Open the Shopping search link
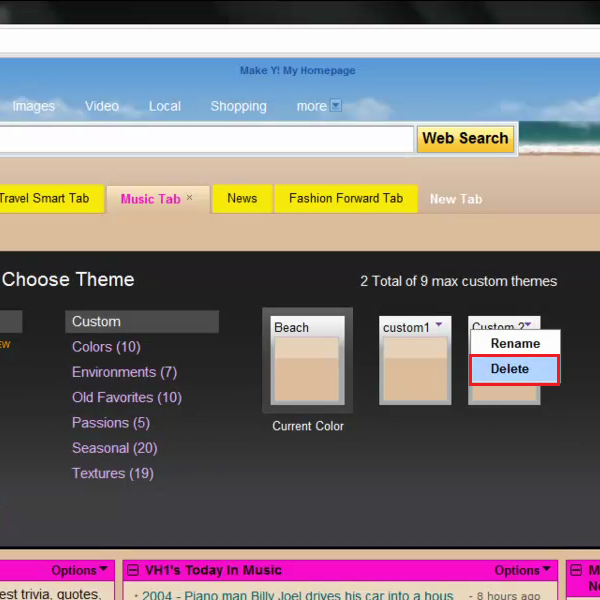 click(x=238, y=106)
